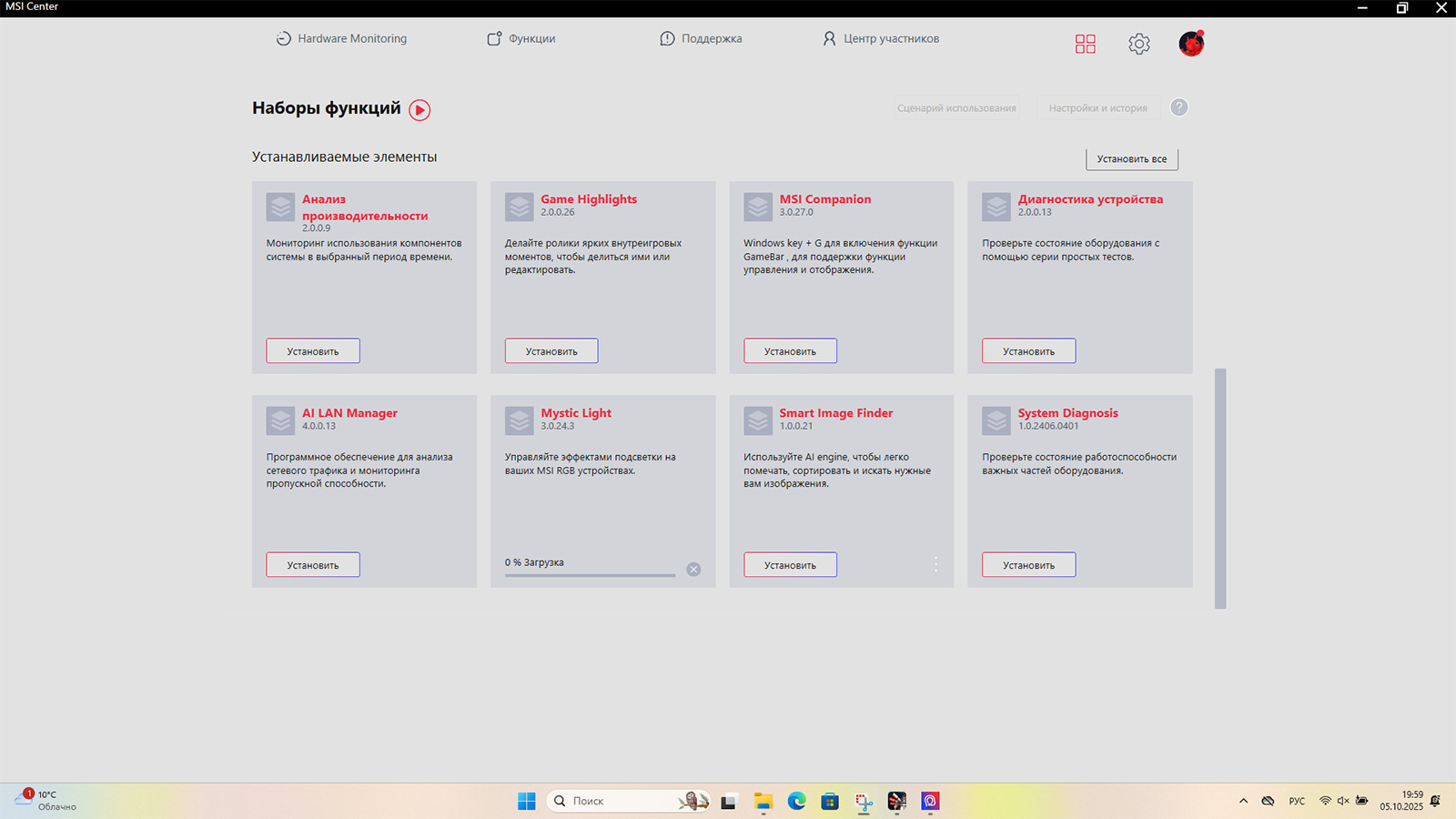This screenshot has width=1456, height=819.
Task: Cancel the Mystic Light download
Action: [693, 570]
